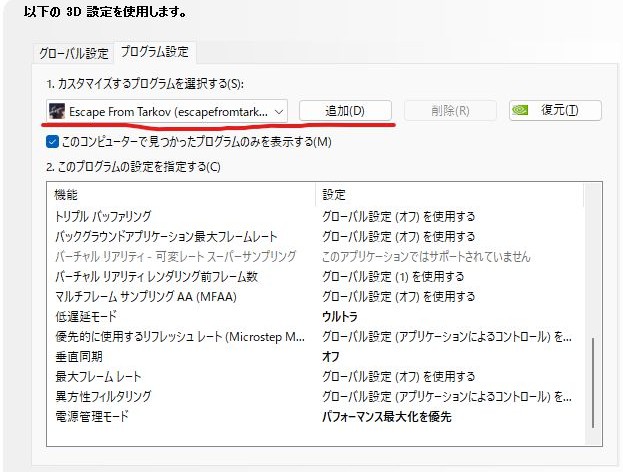The image size is (623, 472).
Task: Select the トリプル バッファリング row
Action: pyautogui.click(x=103, y=216)
